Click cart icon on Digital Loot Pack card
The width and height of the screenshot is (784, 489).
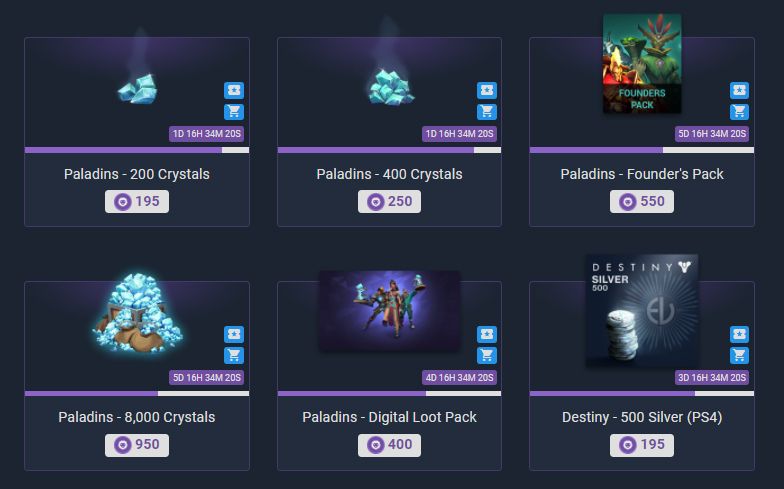[x=486, y=356]
